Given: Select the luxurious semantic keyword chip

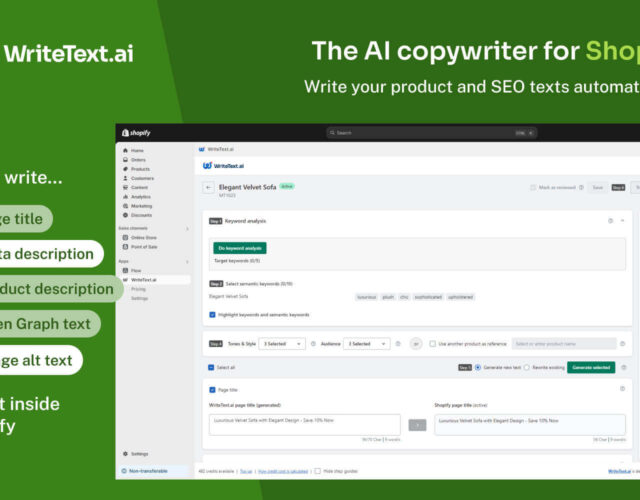Looking at the screenshot, I should click(367, 297).
